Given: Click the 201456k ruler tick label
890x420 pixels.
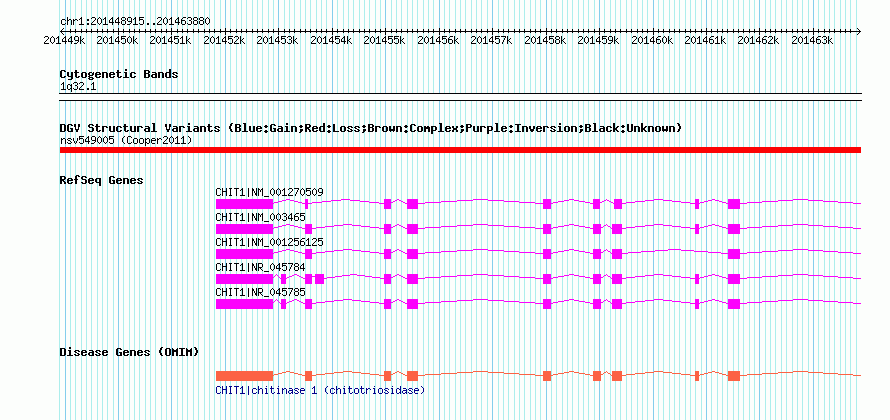Looking at the screenshot, I should (x=438, y=40).
